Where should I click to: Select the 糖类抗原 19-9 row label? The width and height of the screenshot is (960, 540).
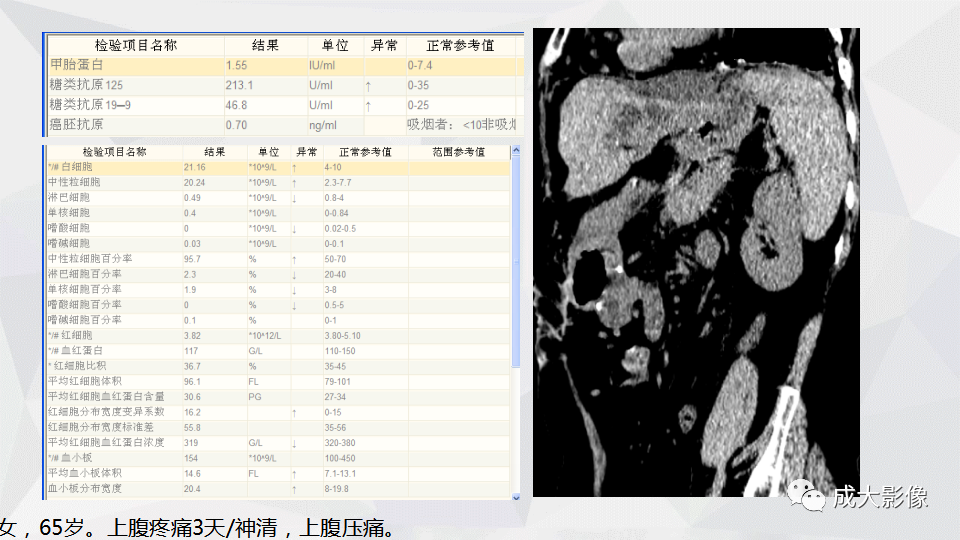[90, 105]
